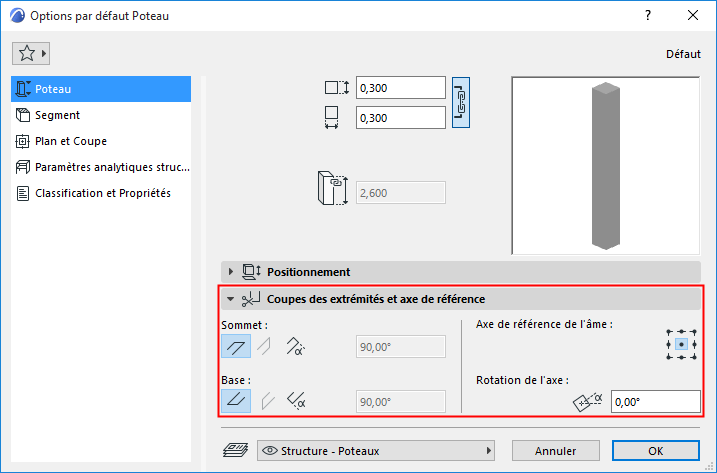The width and height of the screenshot is (717, 473).
Task: Click the Rotation de l'axe input field
Action: 655,401
